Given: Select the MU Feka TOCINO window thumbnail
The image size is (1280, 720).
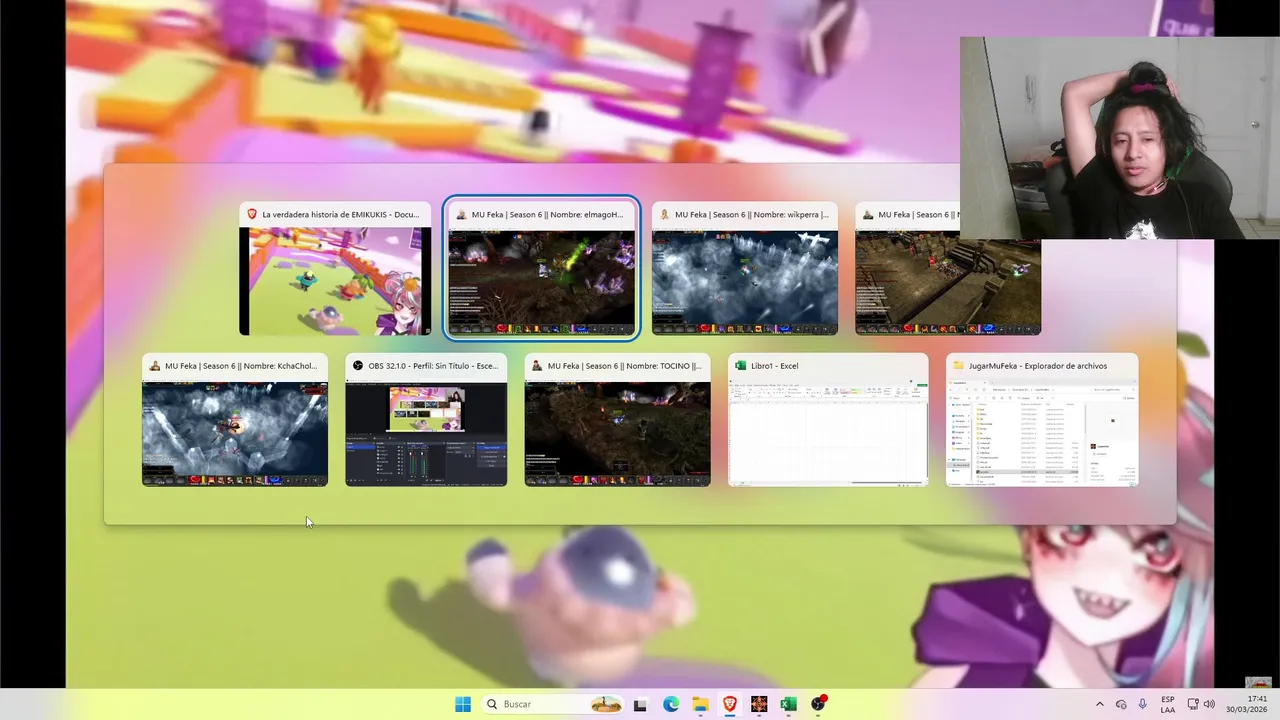Looking at the screenshot, I should pos(617,420).
